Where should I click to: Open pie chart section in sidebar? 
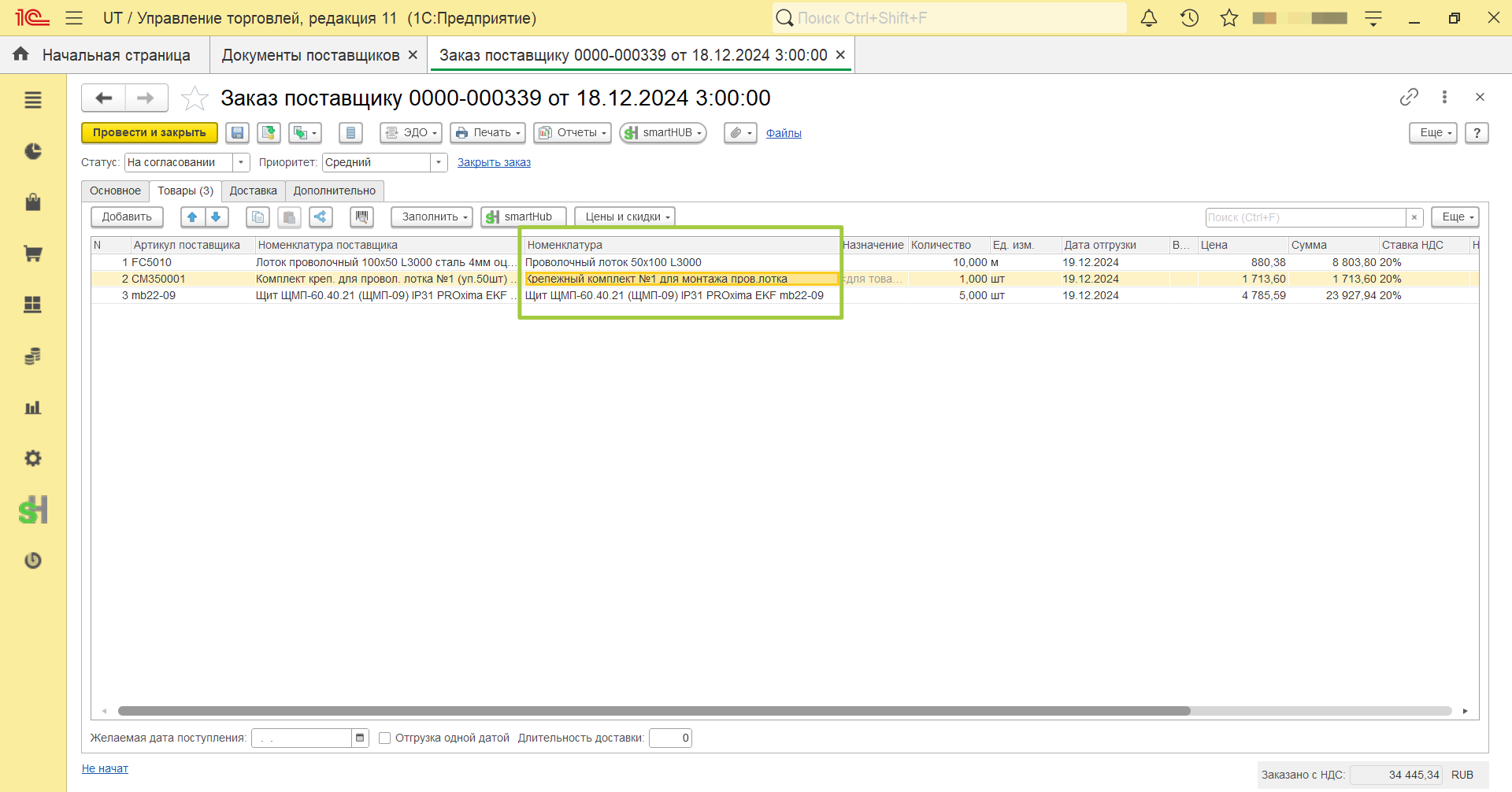(33, 151)
